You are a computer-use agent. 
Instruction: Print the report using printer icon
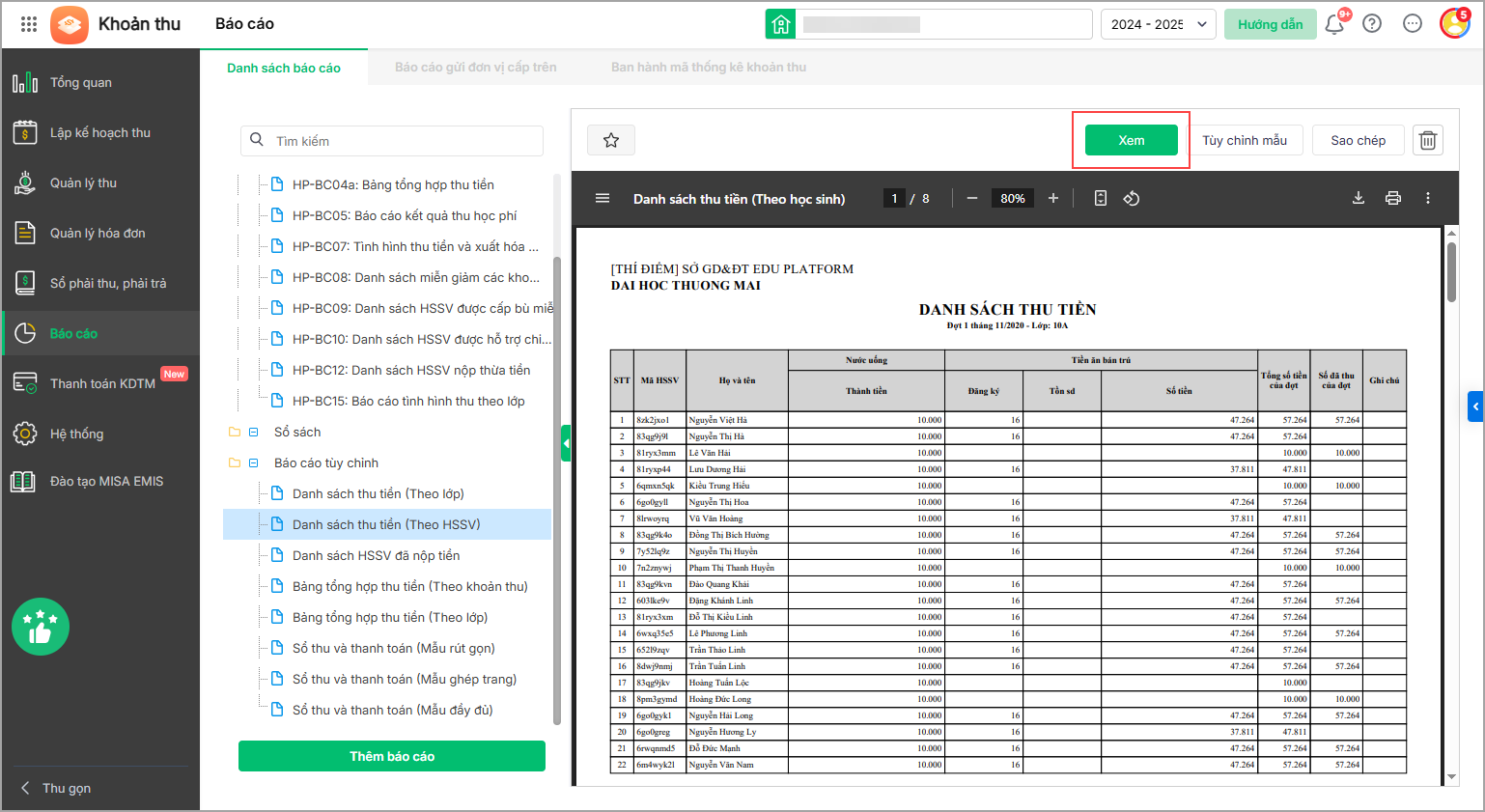[1392, 198]
